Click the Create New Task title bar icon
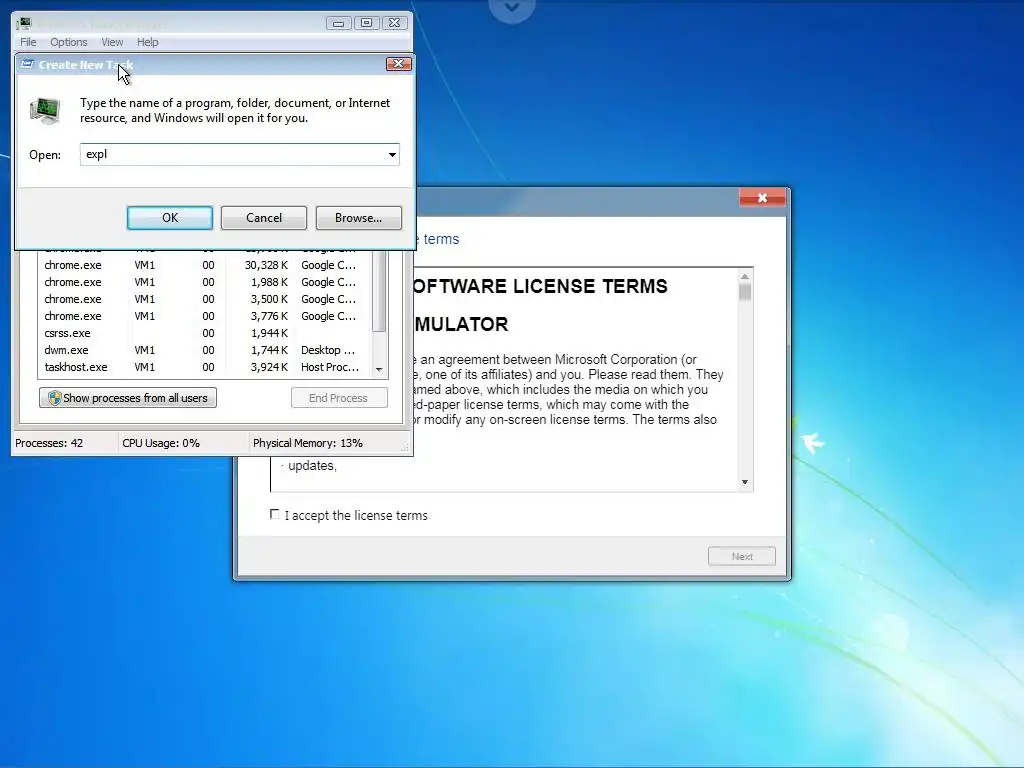This screenshot has height=768, width=1024. point(27,64)
